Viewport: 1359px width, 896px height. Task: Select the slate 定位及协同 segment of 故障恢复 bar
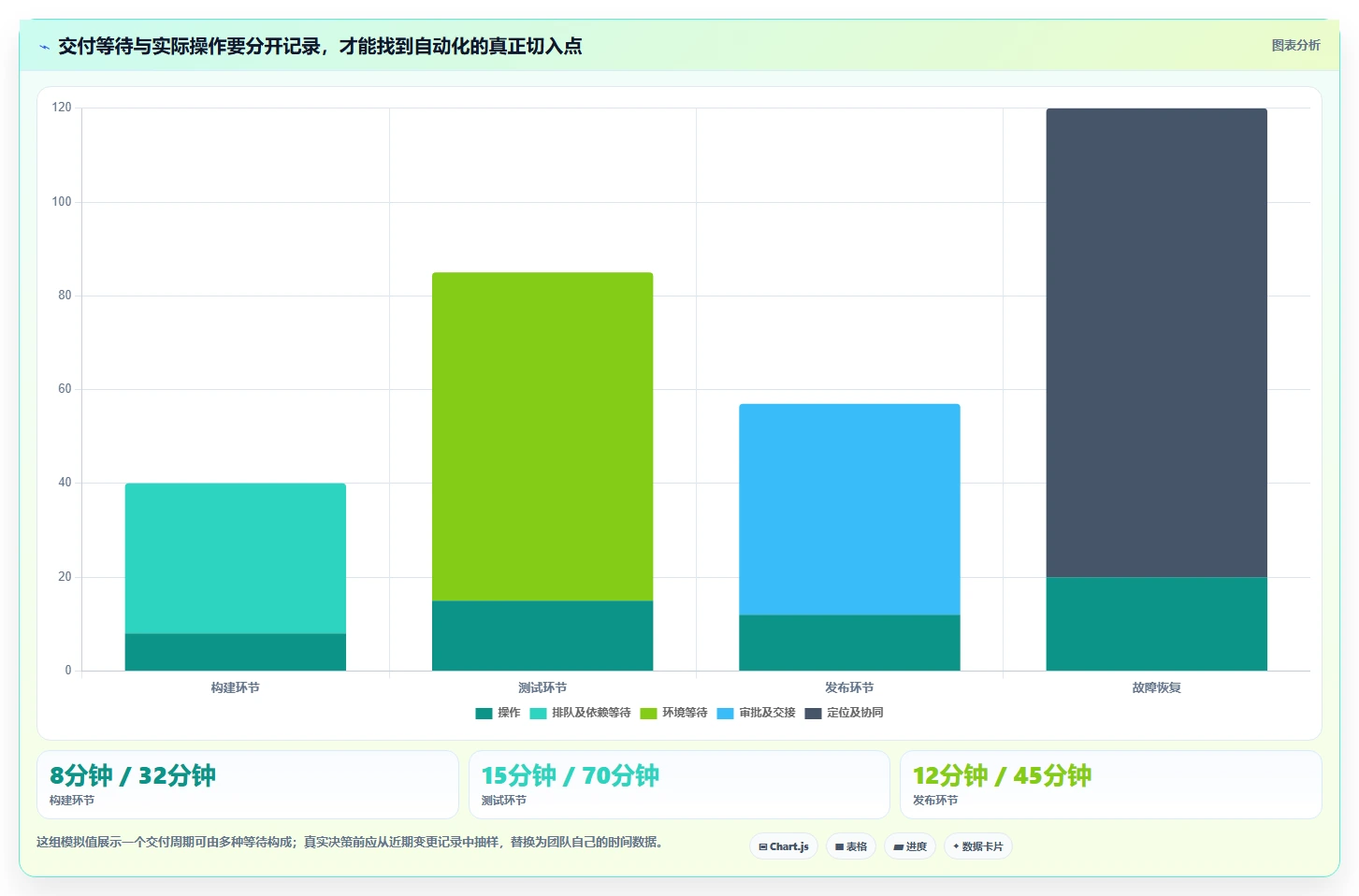pos(1156,342)
